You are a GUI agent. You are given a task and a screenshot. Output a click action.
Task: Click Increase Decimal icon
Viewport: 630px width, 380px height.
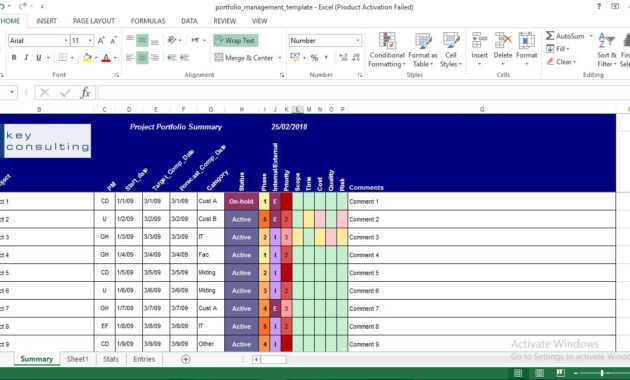click(343, 58)
